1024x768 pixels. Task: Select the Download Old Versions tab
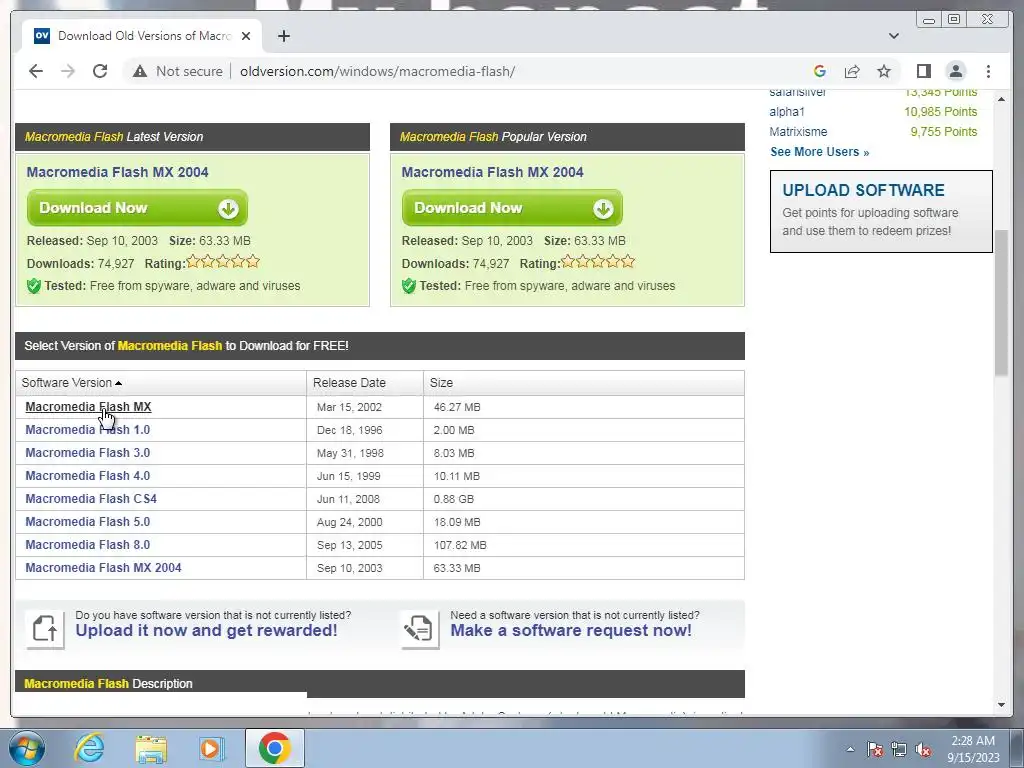[x=142, y=36]
